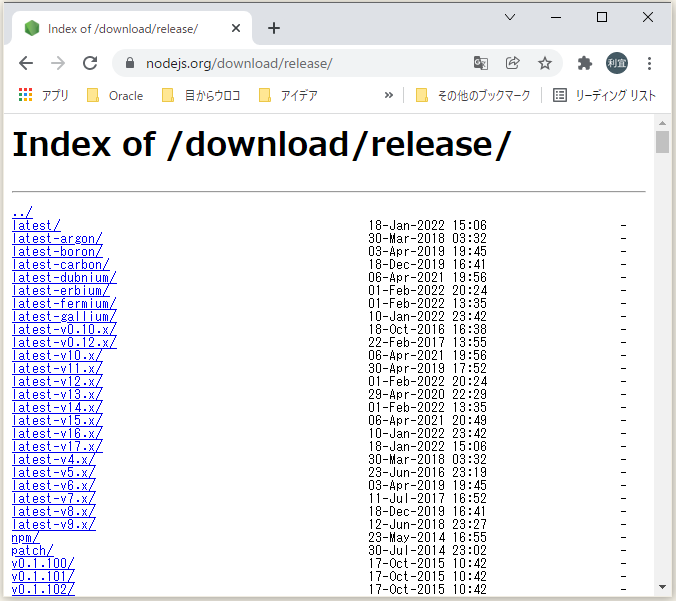Viewport: 676px width, 601px height.
Task: Open the v0.1.101/ link
Action: click(43, 576)
